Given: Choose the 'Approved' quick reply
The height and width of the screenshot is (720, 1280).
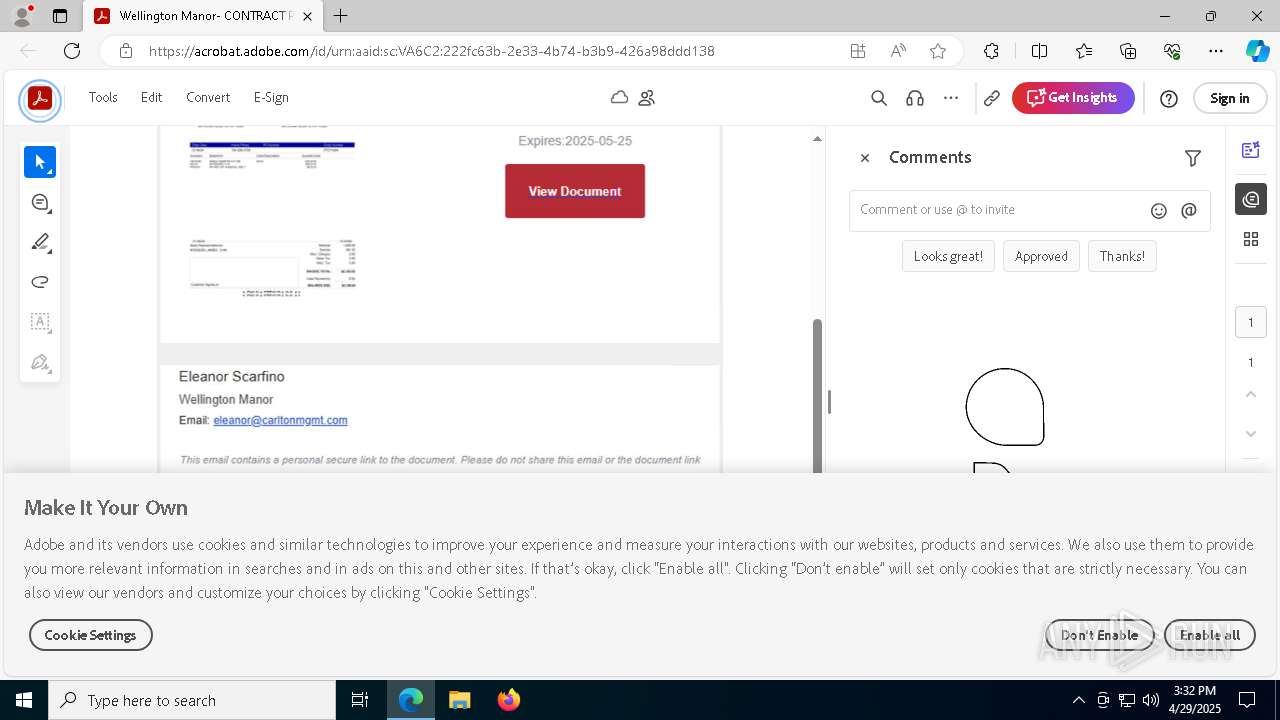Looking at the screenshot, I should [1041, 256].
